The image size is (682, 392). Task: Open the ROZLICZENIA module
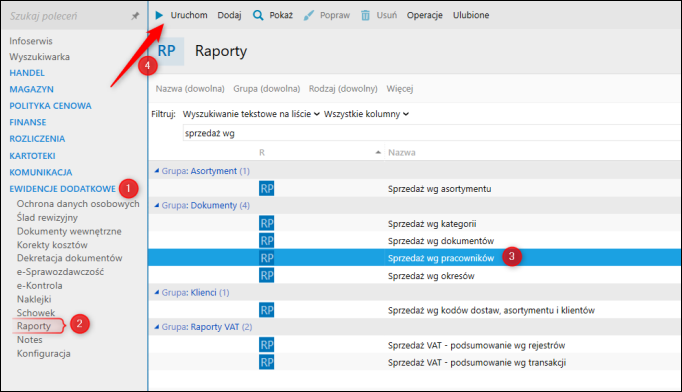click(x=37, y=139)
